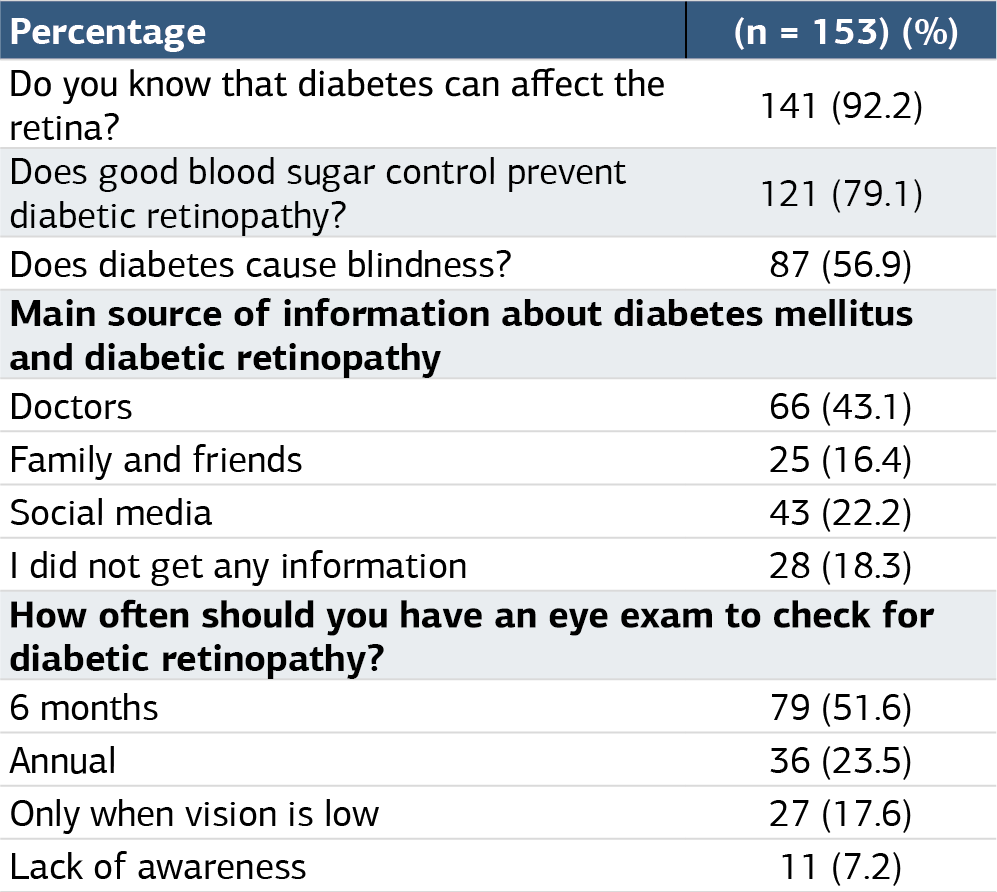Click the Doctors row label
This screenshot has height=892, width=997.
(x=71, y=406)
